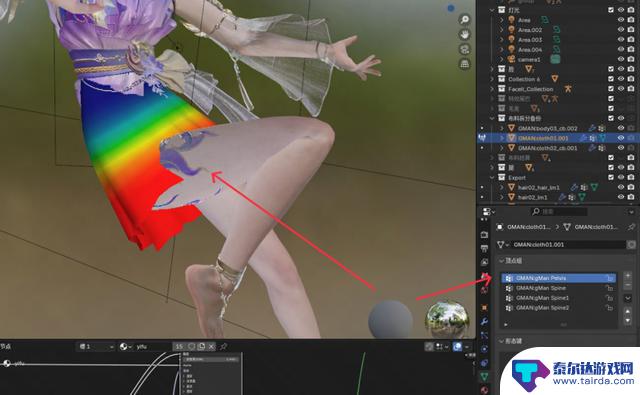Hide camera1 using its eye icon
640x395 pixels.
click(621, 59)
